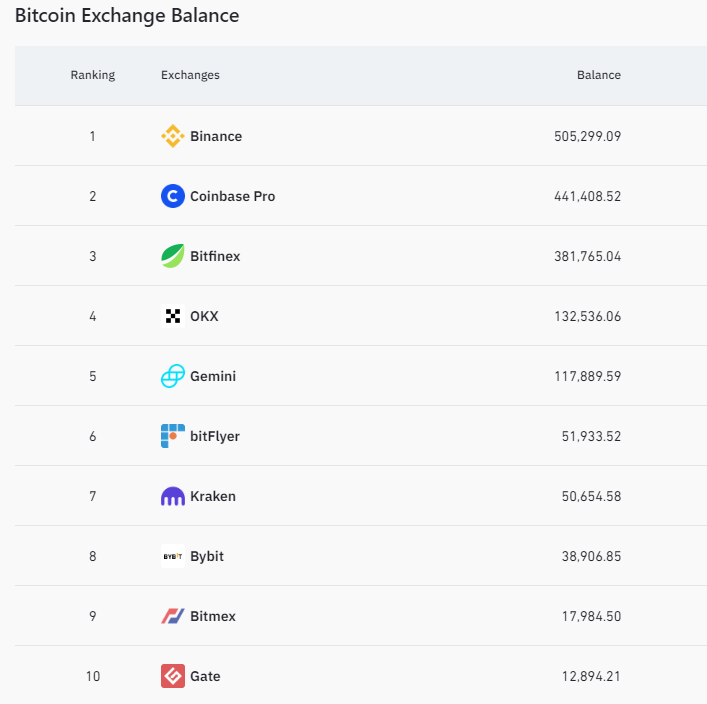Screen dimensions: 707x704
Task: Sort by the Ranking column header
Action: click(93, 75)
